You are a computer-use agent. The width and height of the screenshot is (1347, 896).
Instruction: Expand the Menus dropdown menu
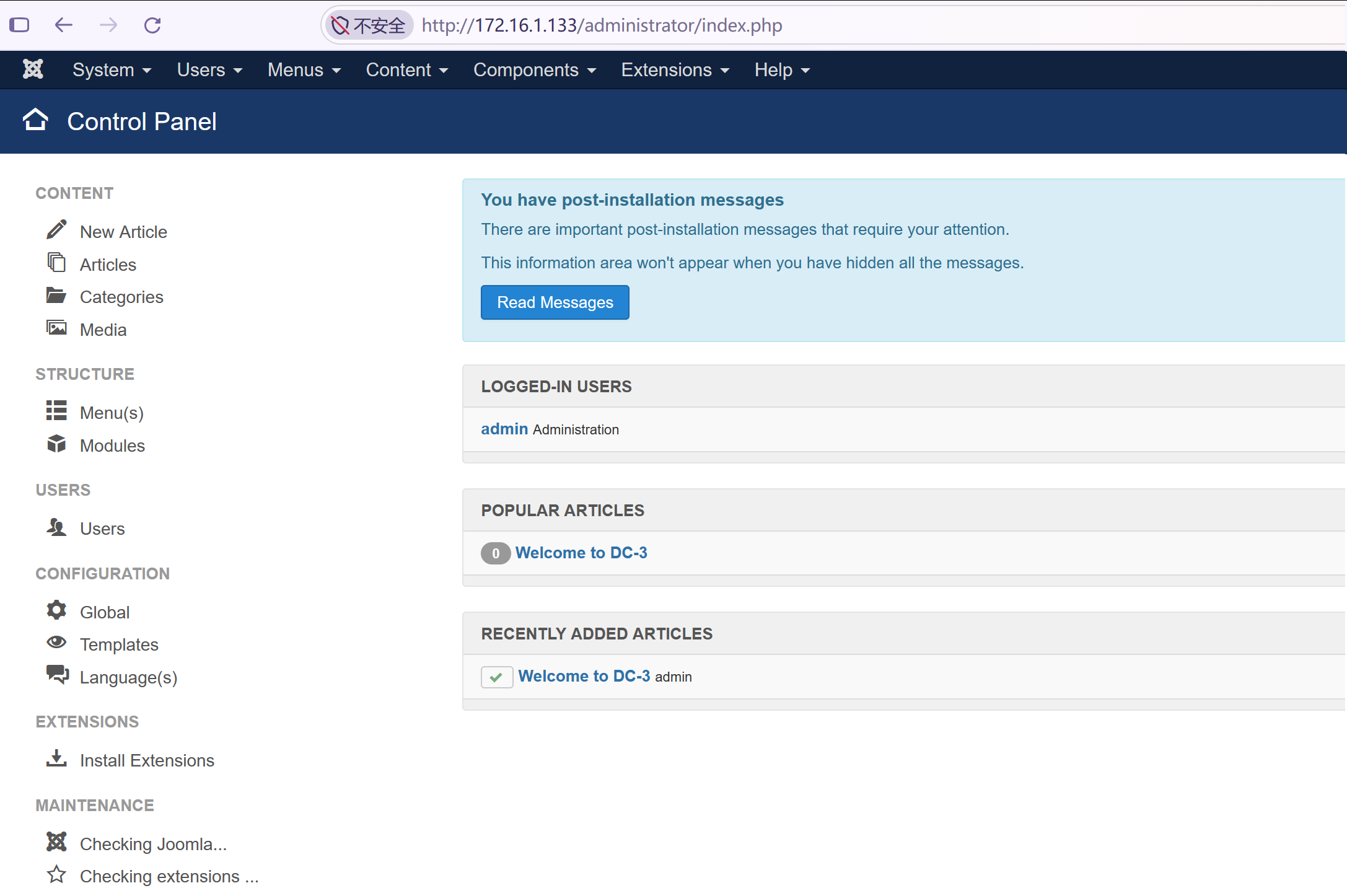click(x=304, y=70)
